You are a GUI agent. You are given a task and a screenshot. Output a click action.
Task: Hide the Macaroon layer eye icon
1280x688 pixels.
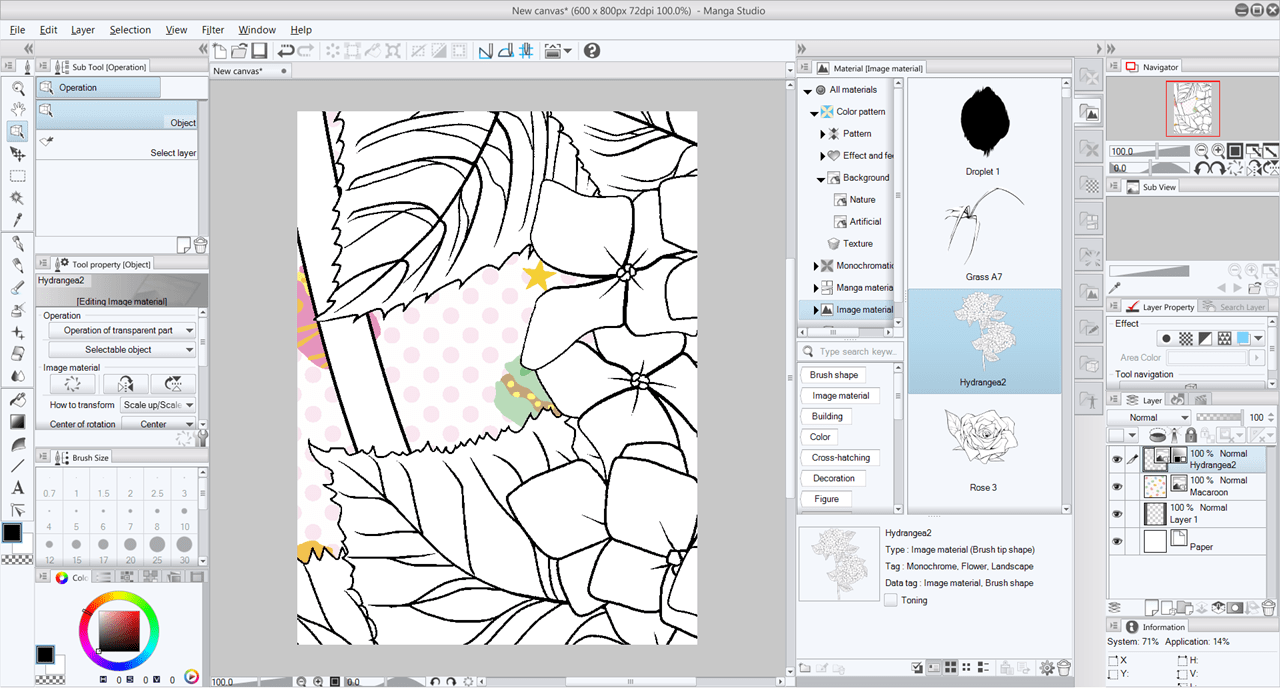click(x=1117, y=486)
